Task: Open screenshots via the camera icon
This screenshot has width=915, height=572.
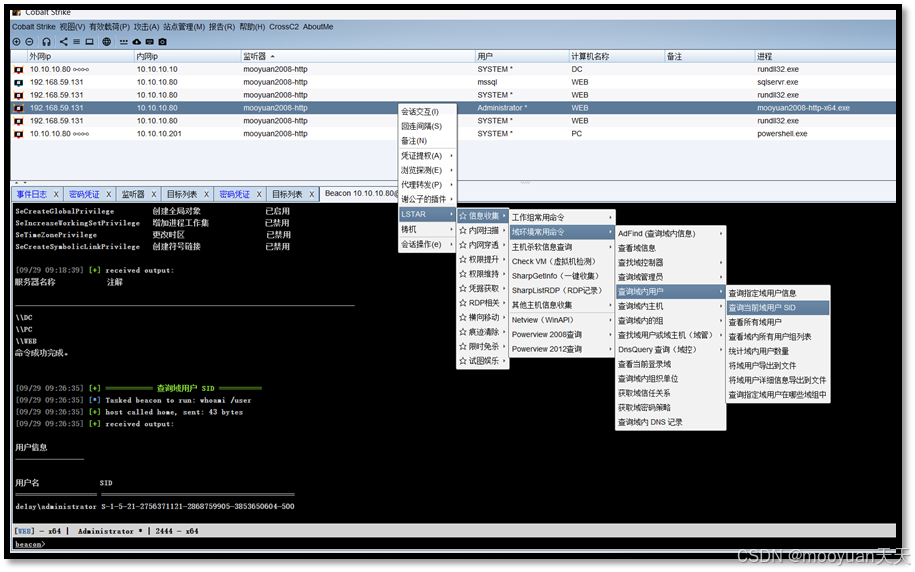Action: (162, 41)
